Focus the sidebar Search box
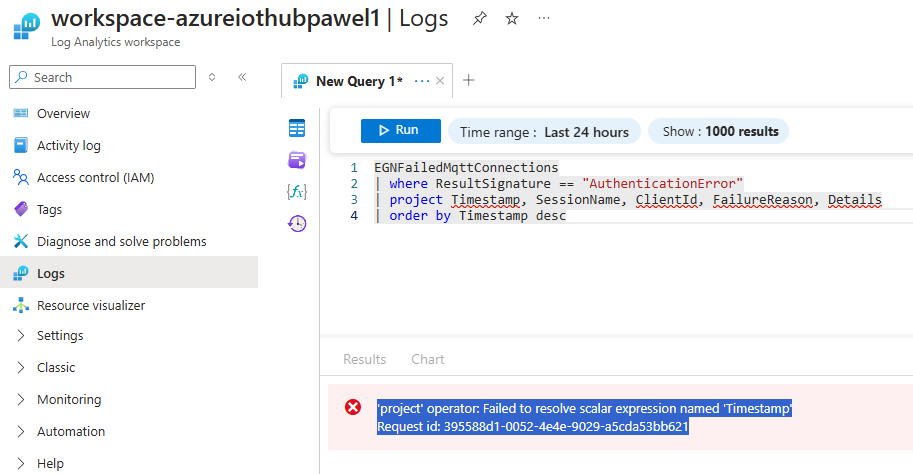 click(x=102, y=77)
